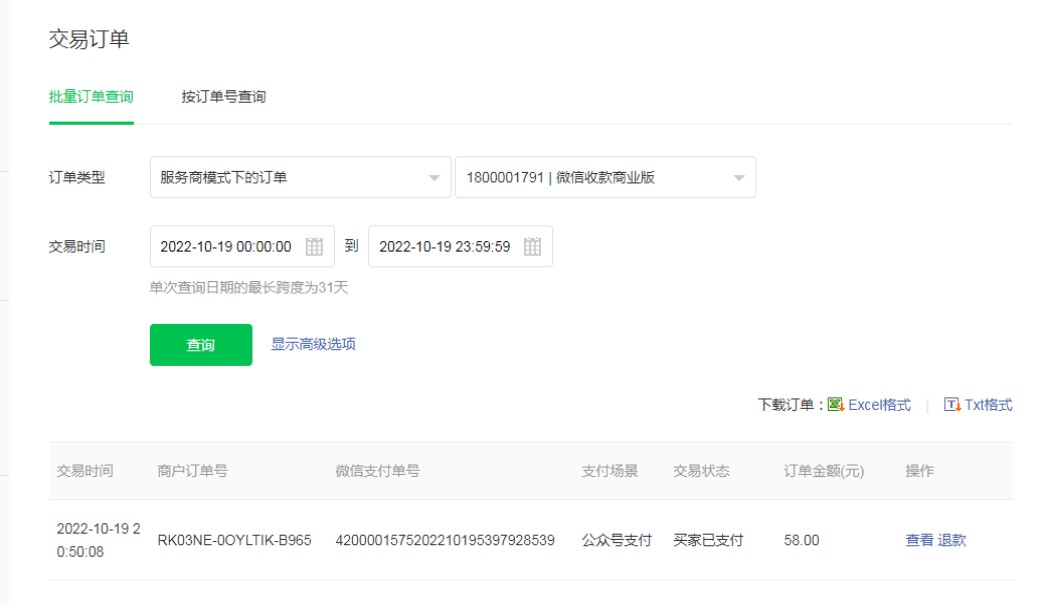The image size is (1043, 605).
Task: Open the start date calendar icon
Action: [x=314, y=247]
